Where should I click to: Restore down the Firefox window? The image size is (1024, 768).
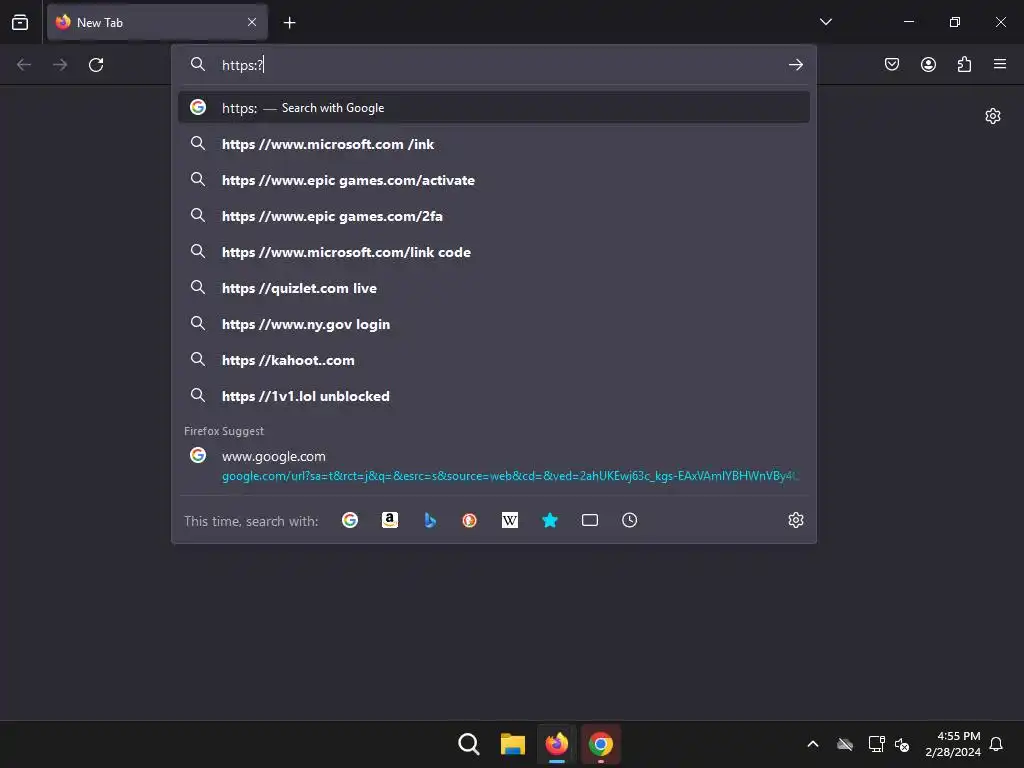pos(954,22)
